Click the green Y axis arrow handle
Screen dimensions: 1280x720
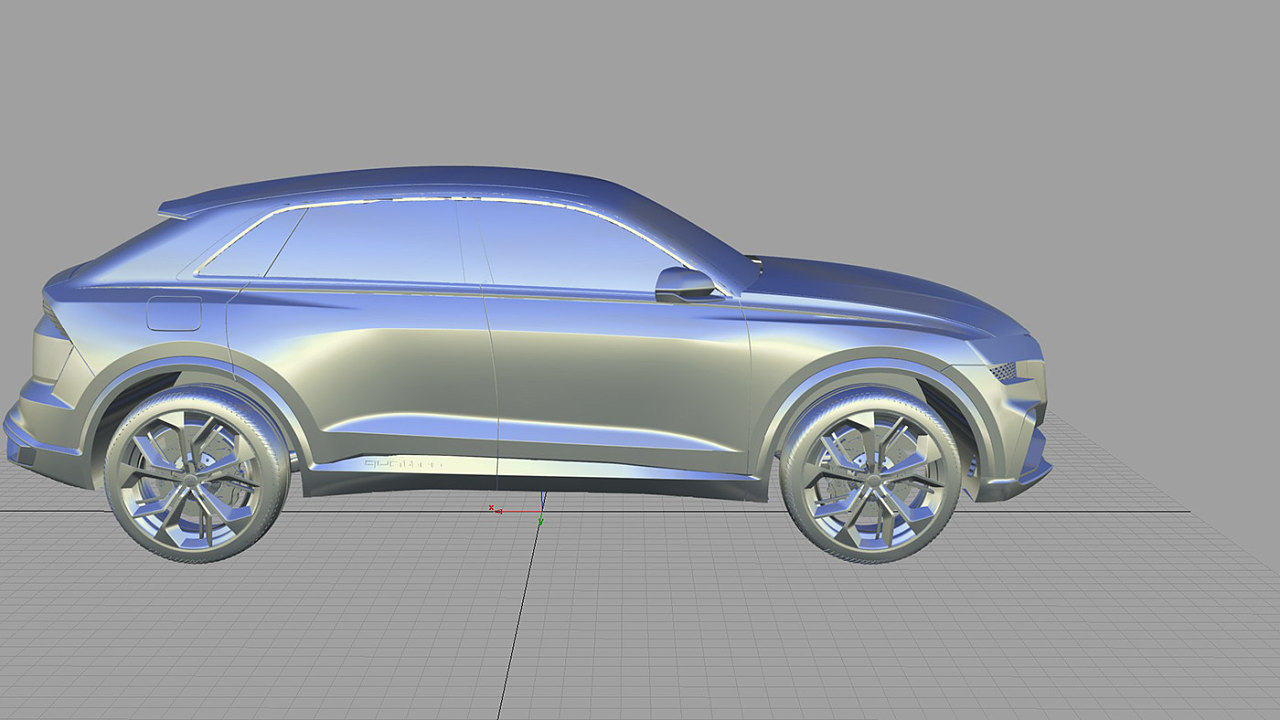pos(540,521)
